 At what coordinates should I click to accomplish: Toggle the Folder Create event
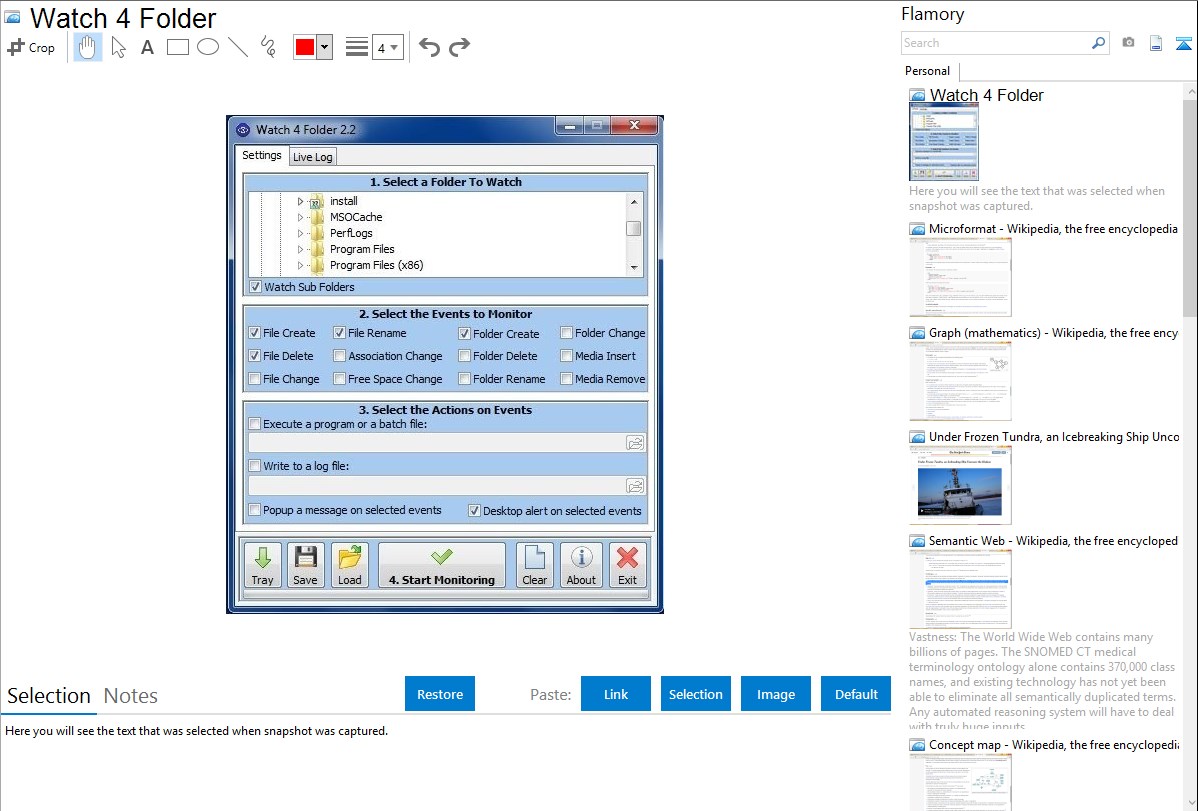coord(464,333)
